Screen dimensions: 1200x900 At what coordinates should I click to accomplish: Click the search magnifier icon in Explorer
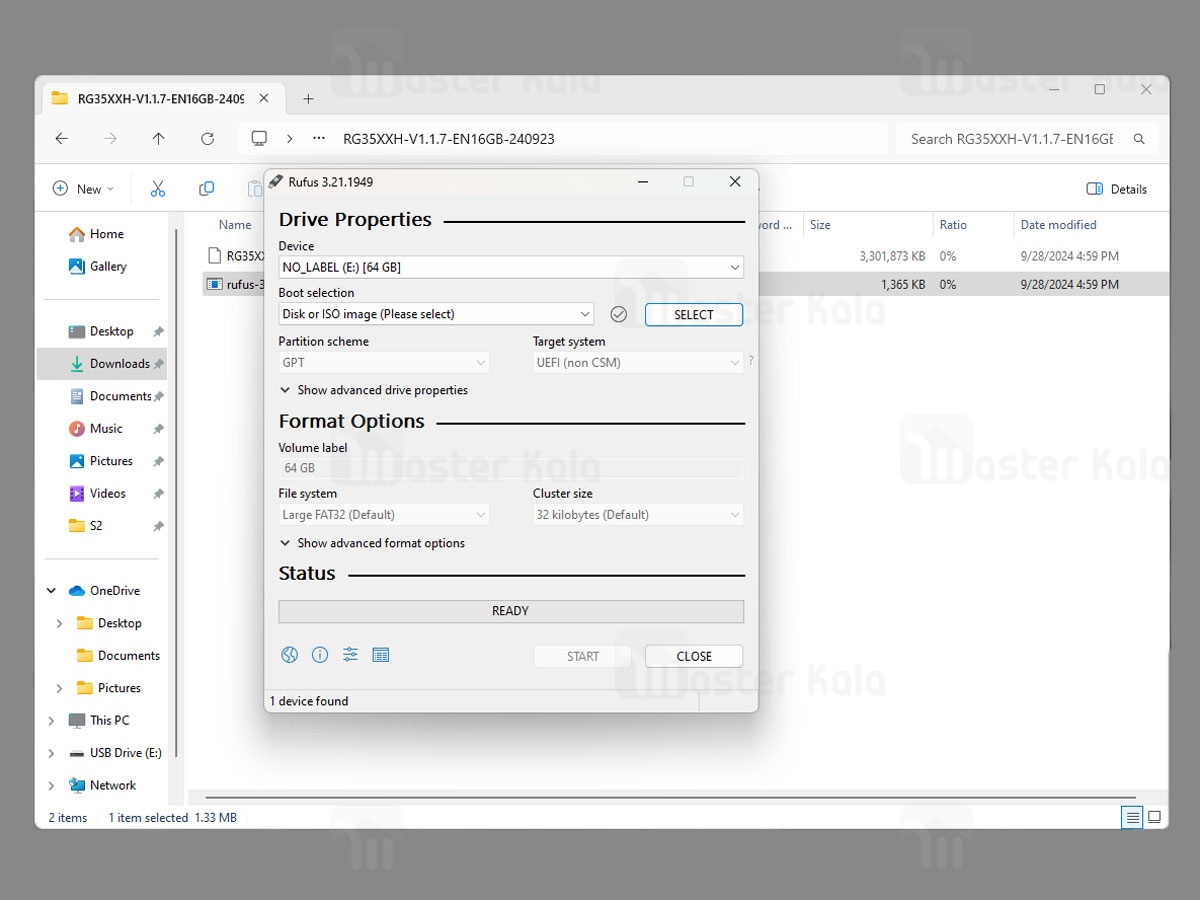tap(1139, 139)
